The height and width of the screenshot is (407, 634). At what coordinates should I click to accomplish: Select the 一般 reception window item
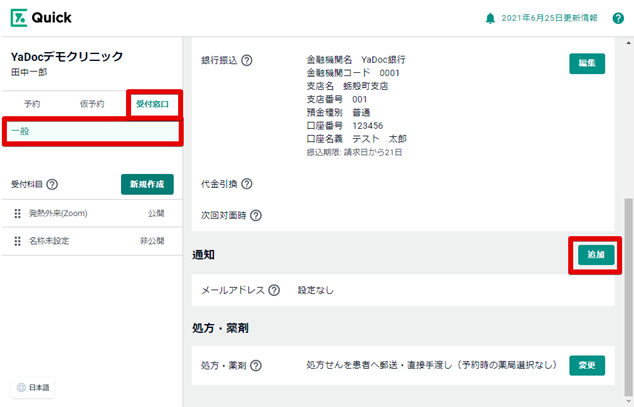tap(90, 131)
